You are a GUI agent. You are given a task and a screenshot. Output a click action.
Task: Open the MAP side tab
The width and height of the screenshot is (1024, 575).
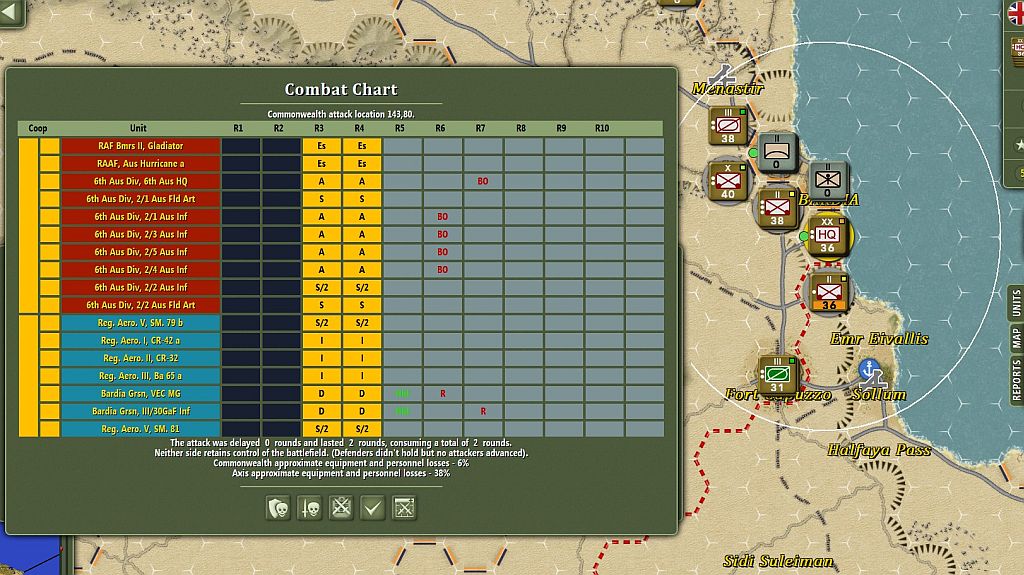coord(1016,338)
